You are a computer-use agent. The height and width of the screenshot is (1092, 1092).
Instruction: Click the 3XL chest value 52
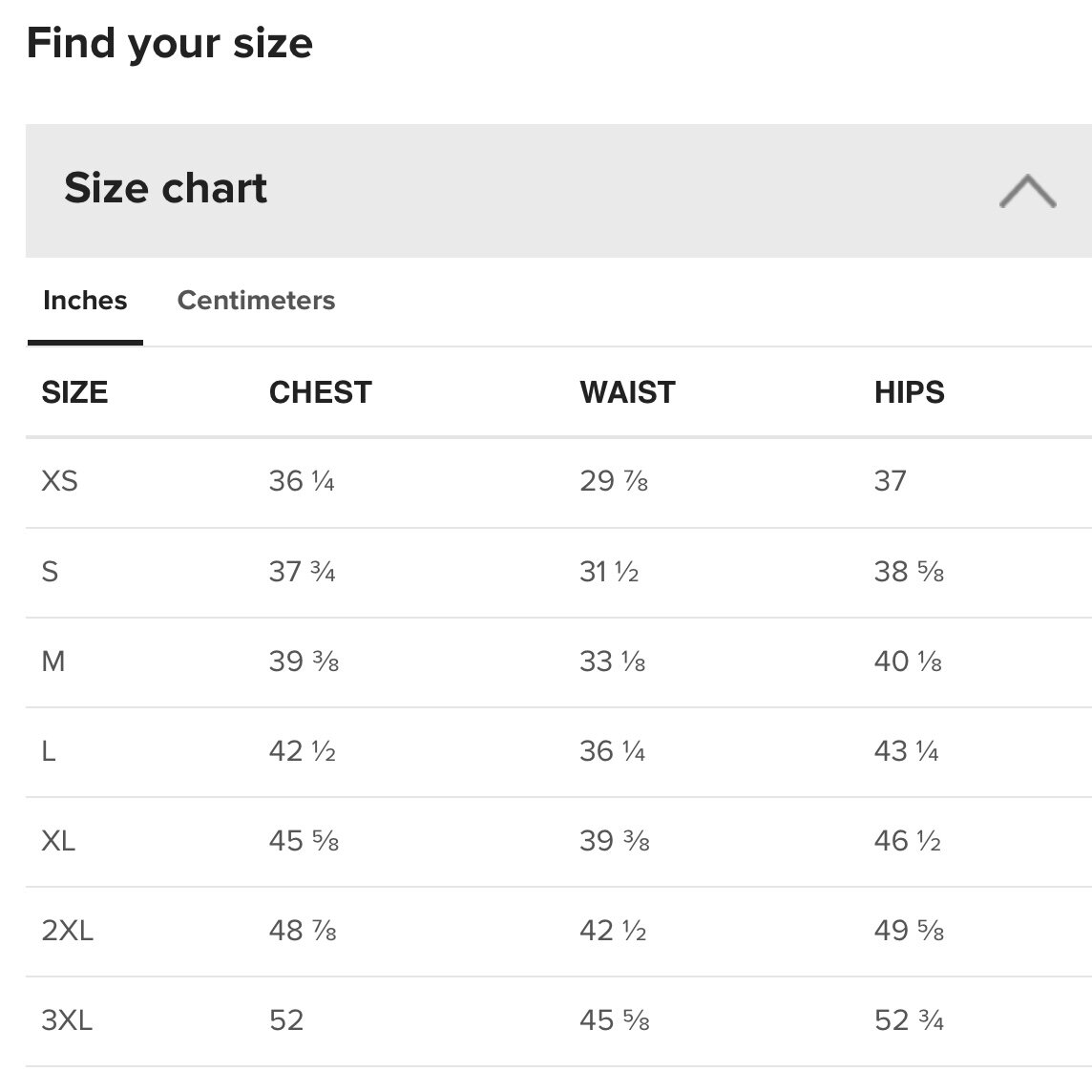click(x=286, y=1020)
